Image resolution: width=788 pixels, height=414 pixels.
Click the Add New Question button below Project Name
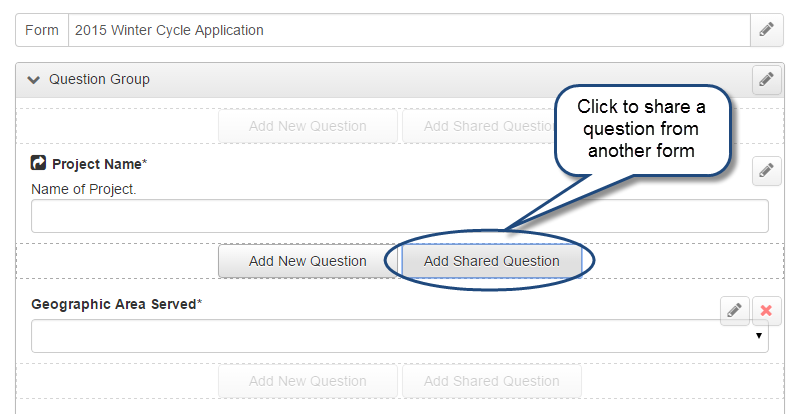[x=308, y=261]
